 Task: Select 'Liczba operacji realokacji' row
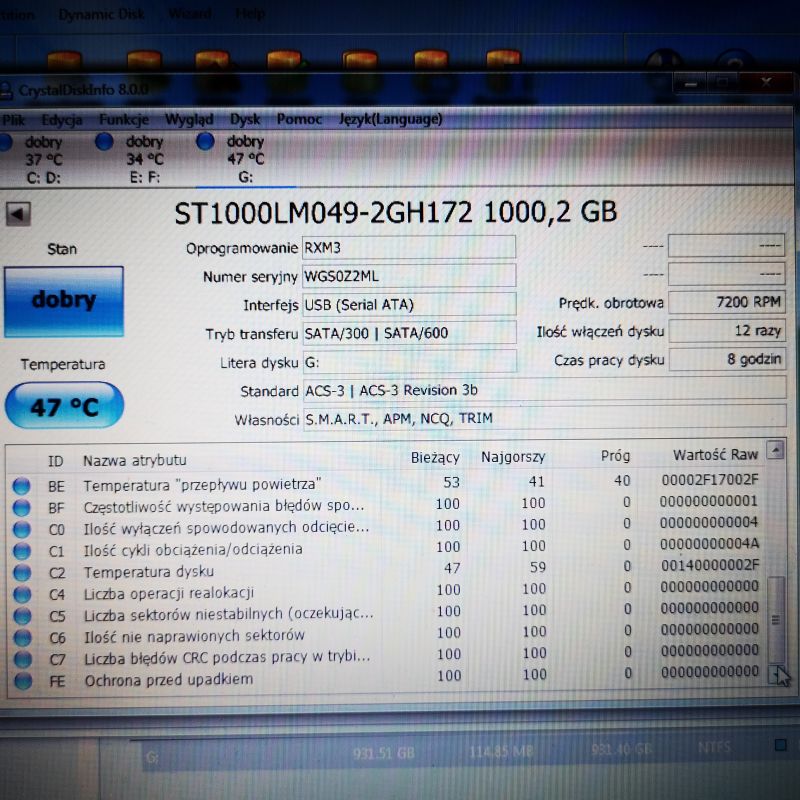(x=386, y=592)
